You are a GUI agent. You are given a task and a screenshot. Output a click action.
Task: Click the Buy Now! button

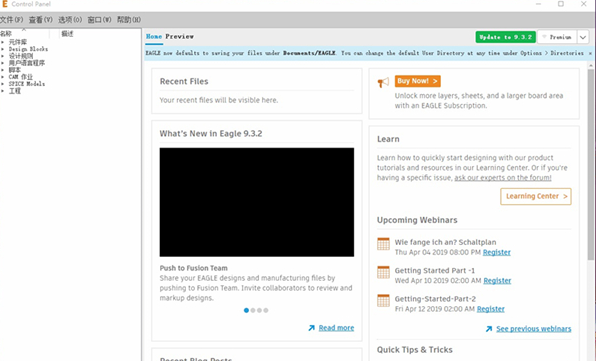click(417, 81)
